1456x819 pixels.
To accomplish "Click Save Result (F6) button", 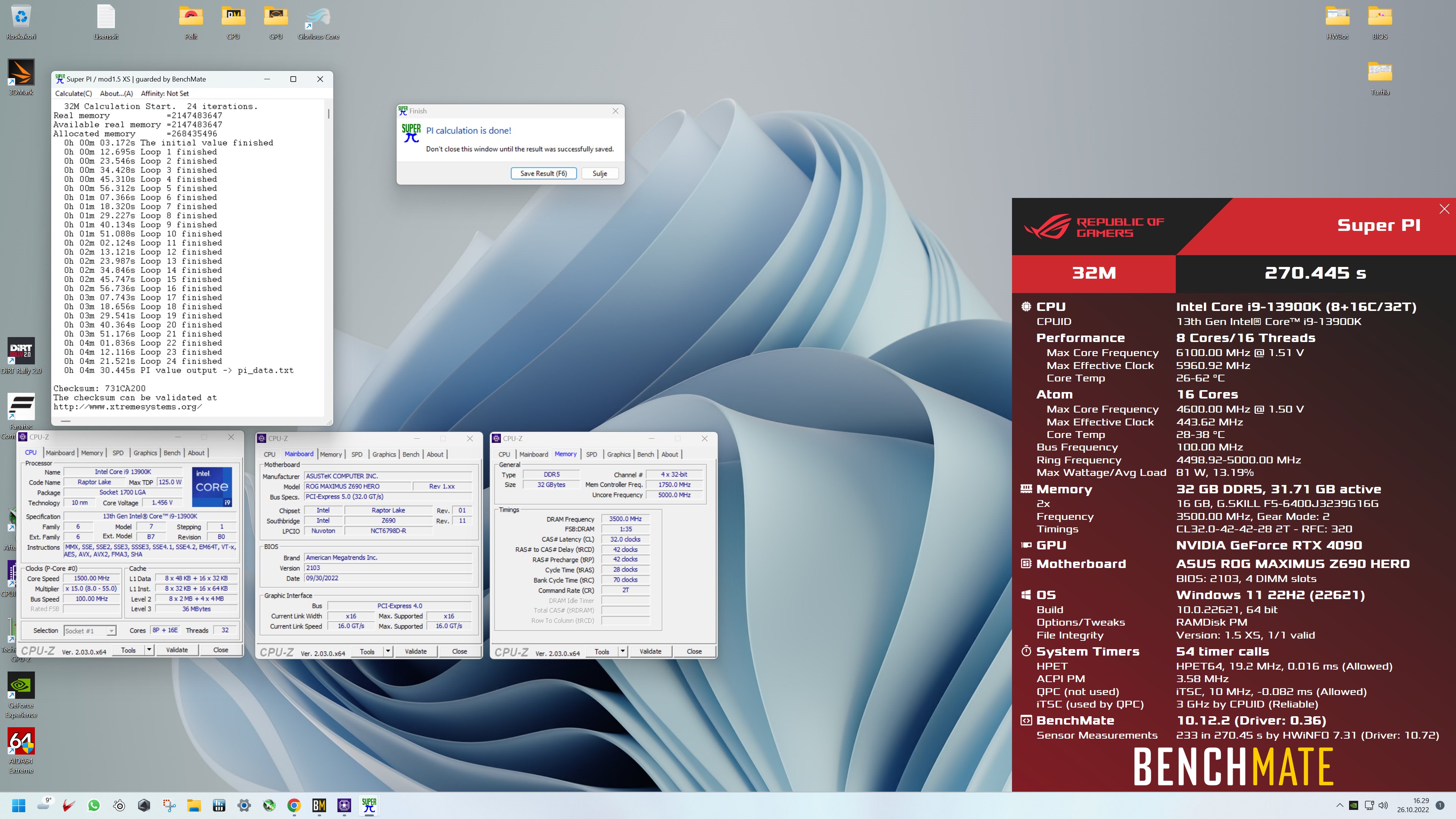I will 543,174.
